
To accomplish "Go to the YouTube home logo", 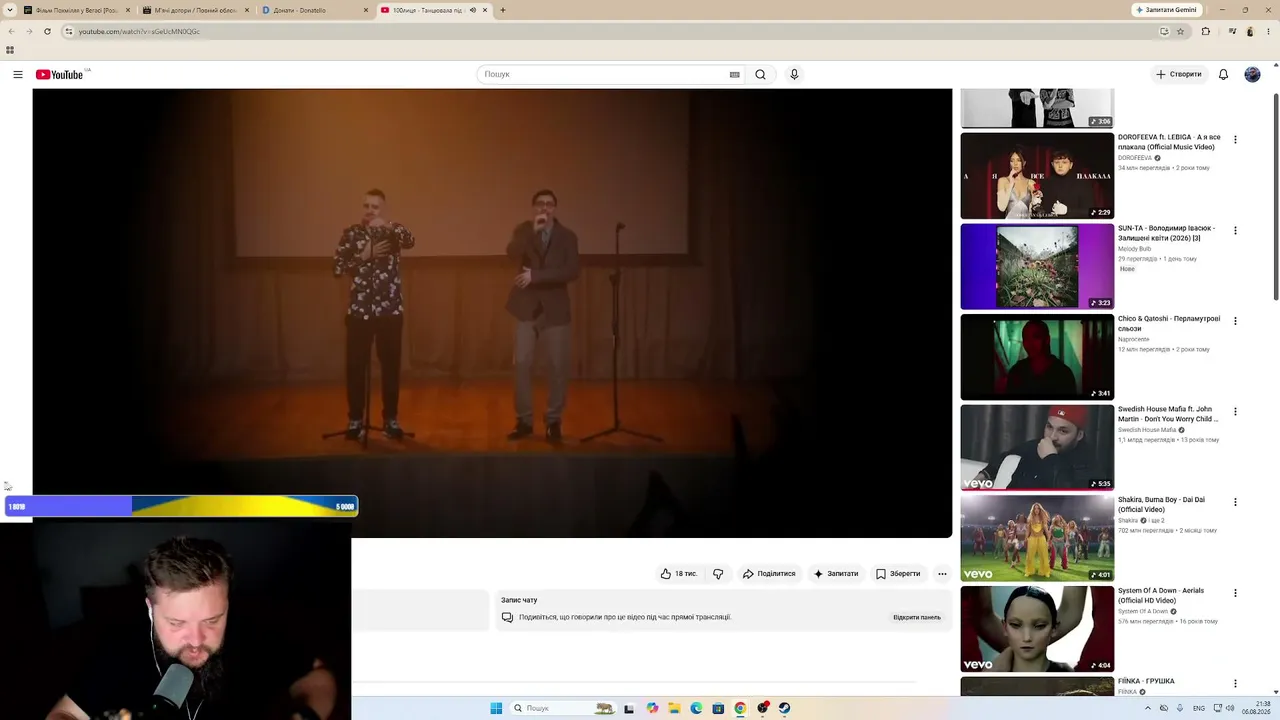I will pos(60,74).
